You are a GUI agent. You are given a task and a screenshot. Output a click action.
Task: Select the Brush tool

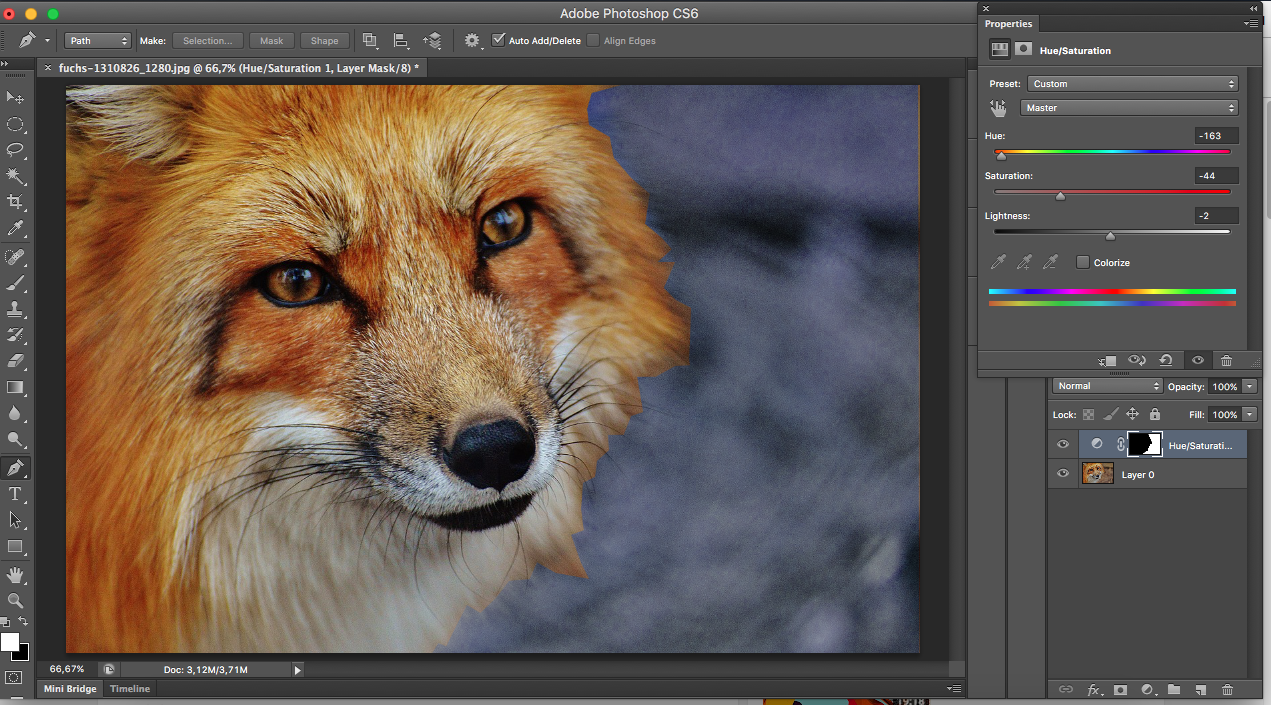point(15,284)
